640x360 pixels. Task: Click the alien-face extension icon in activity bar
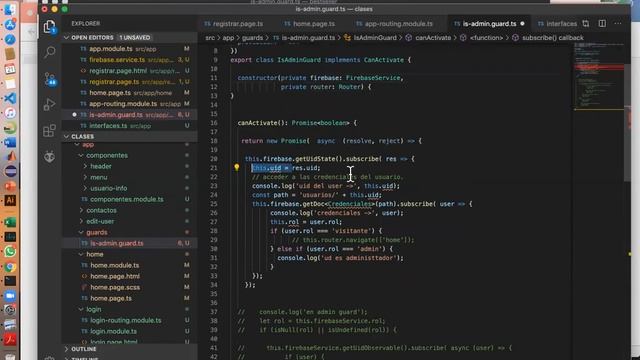point(49,157)
